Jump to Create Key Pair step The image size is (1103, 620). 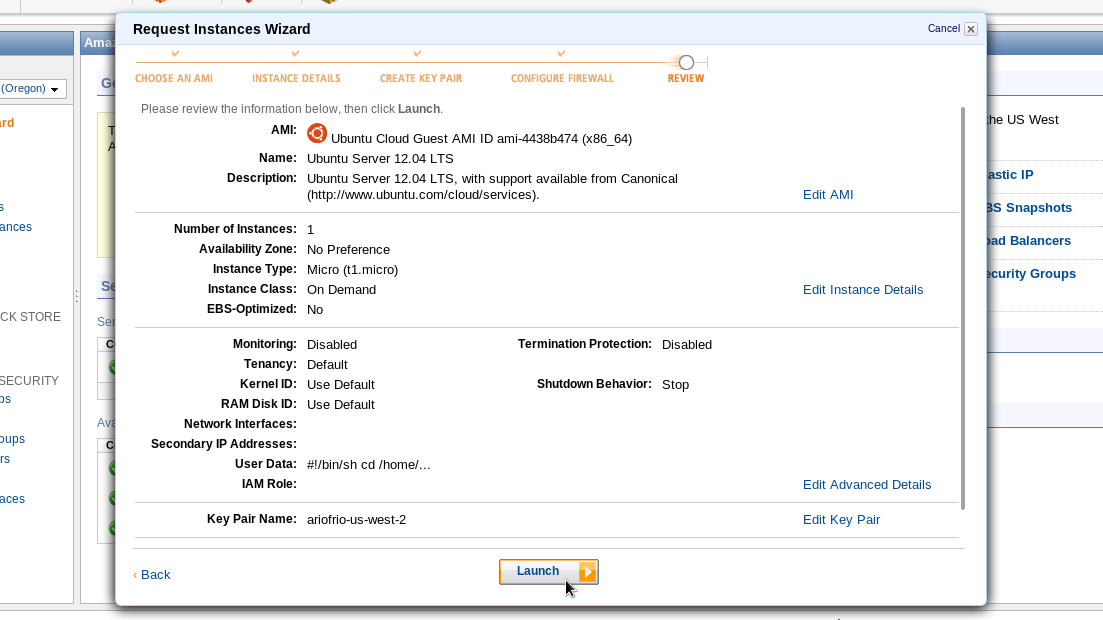tap(421, 78)
